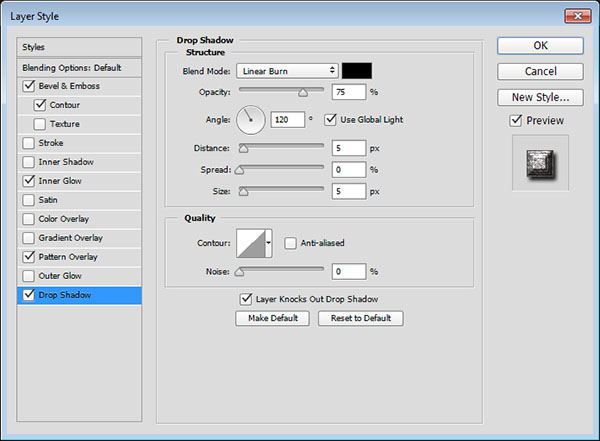Open the Blend Mode dropdown
Viewport: 600px width, 441px height.
point(288,70)
